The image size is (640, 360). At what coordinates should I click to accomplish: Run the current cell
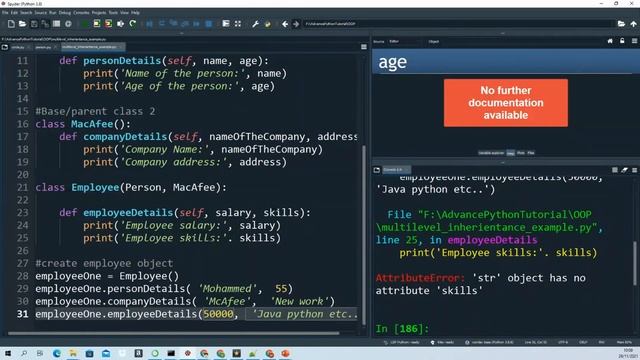[x=97, y=24]
